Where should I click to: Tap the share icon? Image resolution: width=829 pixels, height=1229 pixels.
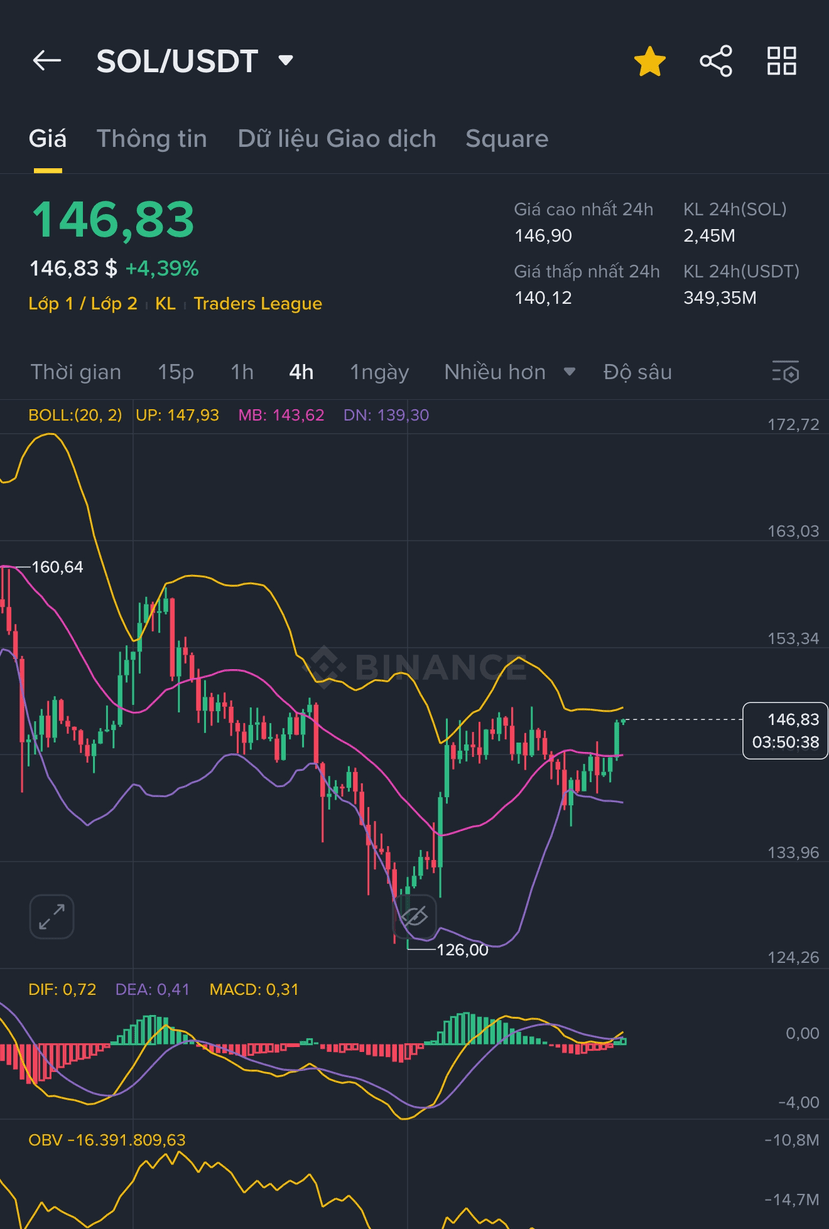[716, 61]
